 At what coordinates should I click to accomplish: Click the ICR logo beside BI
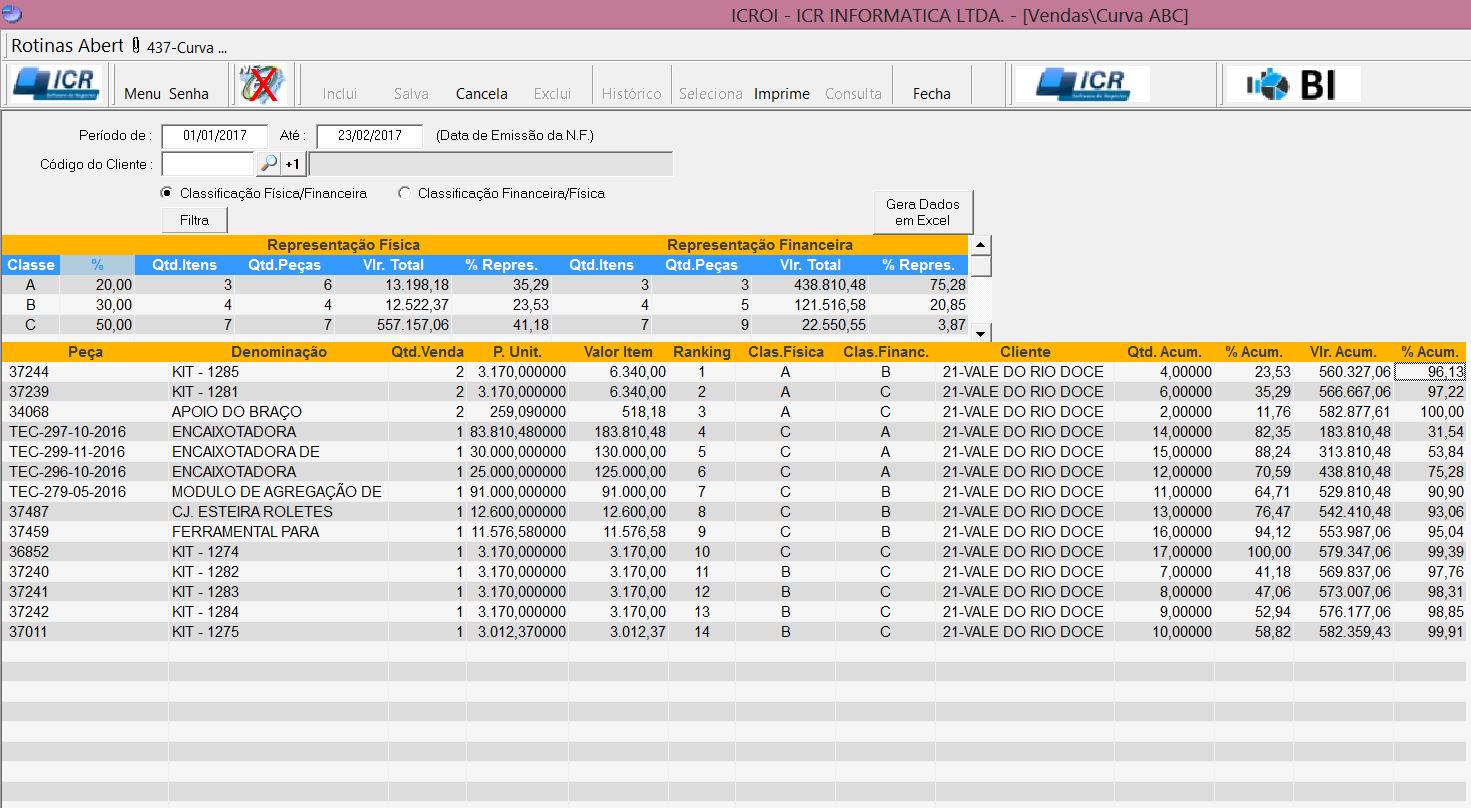[x=1081, y=85]
